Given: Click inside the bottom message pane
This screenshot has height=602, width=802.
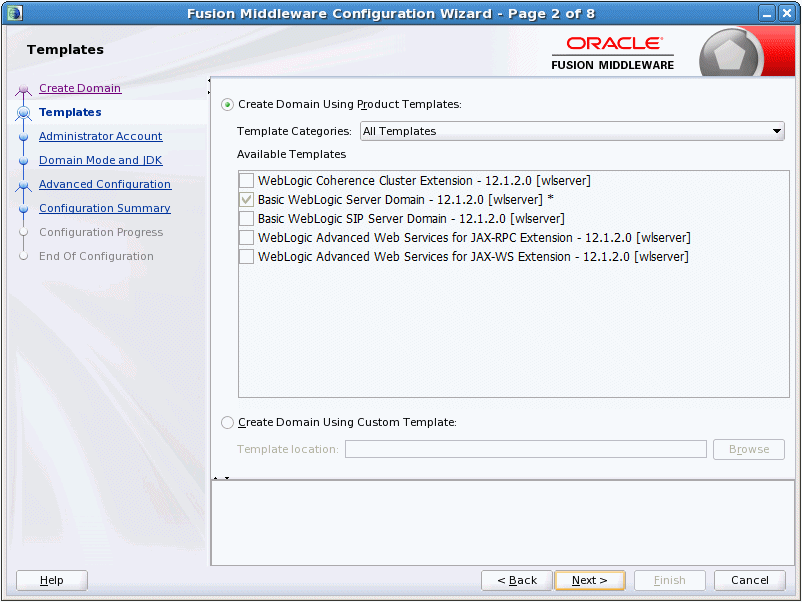Looking at the screenshot, I should click(x=502, y=523).
